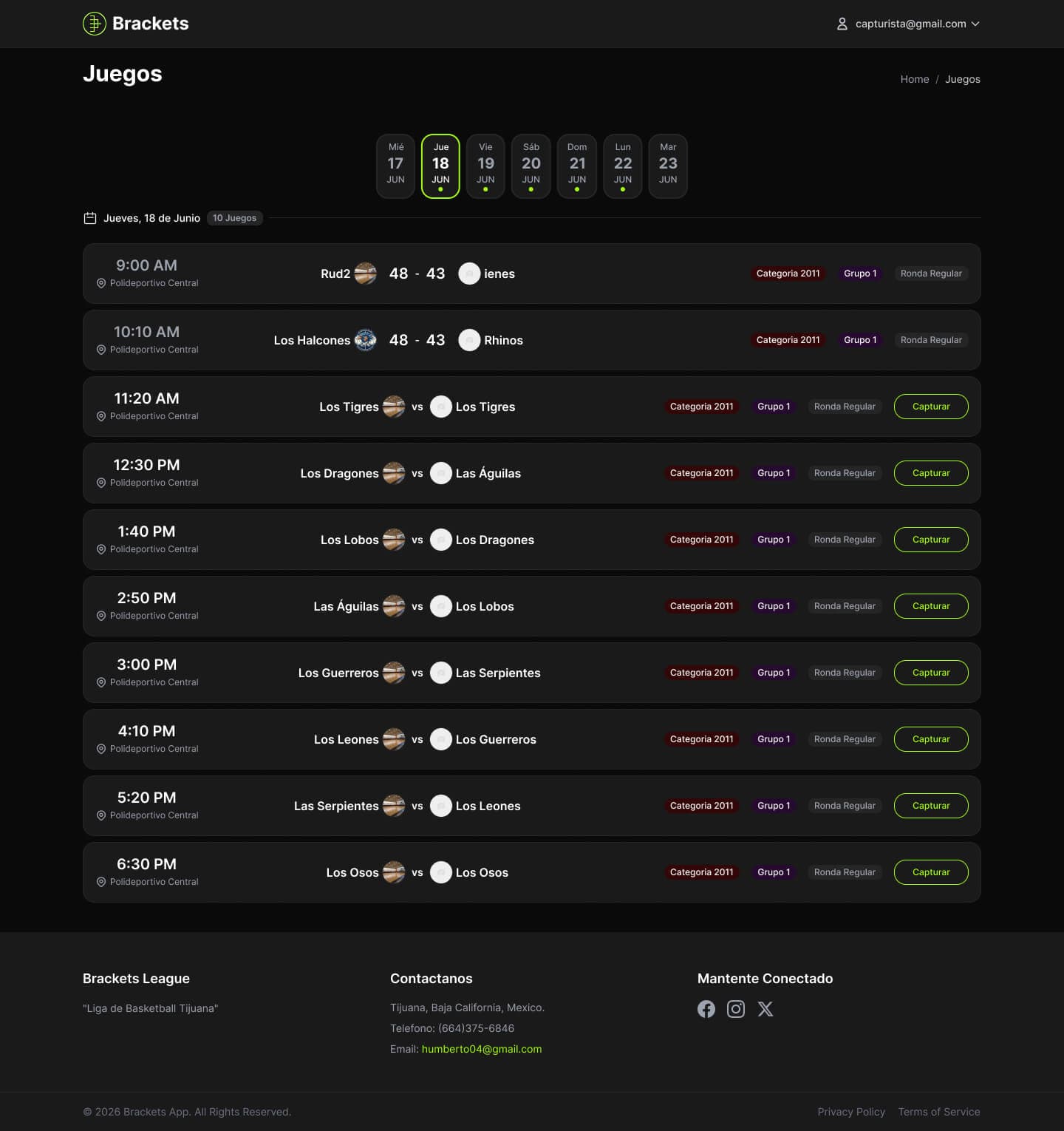Click location pin icon in 10:10 AM game

pos(101,350)
